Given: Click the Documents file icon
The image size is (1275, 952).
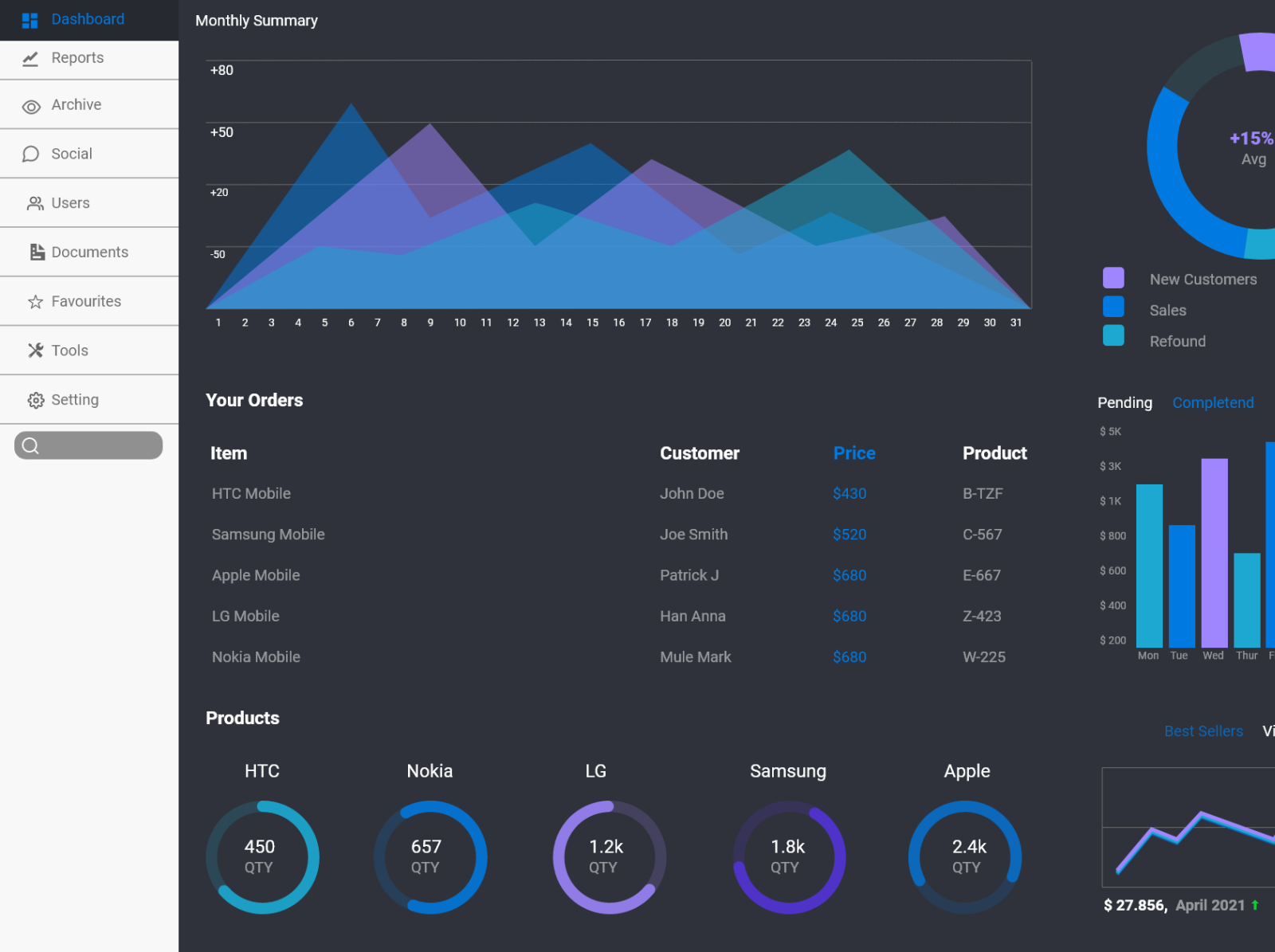Looking at the screenshot, I should (37, 253).
